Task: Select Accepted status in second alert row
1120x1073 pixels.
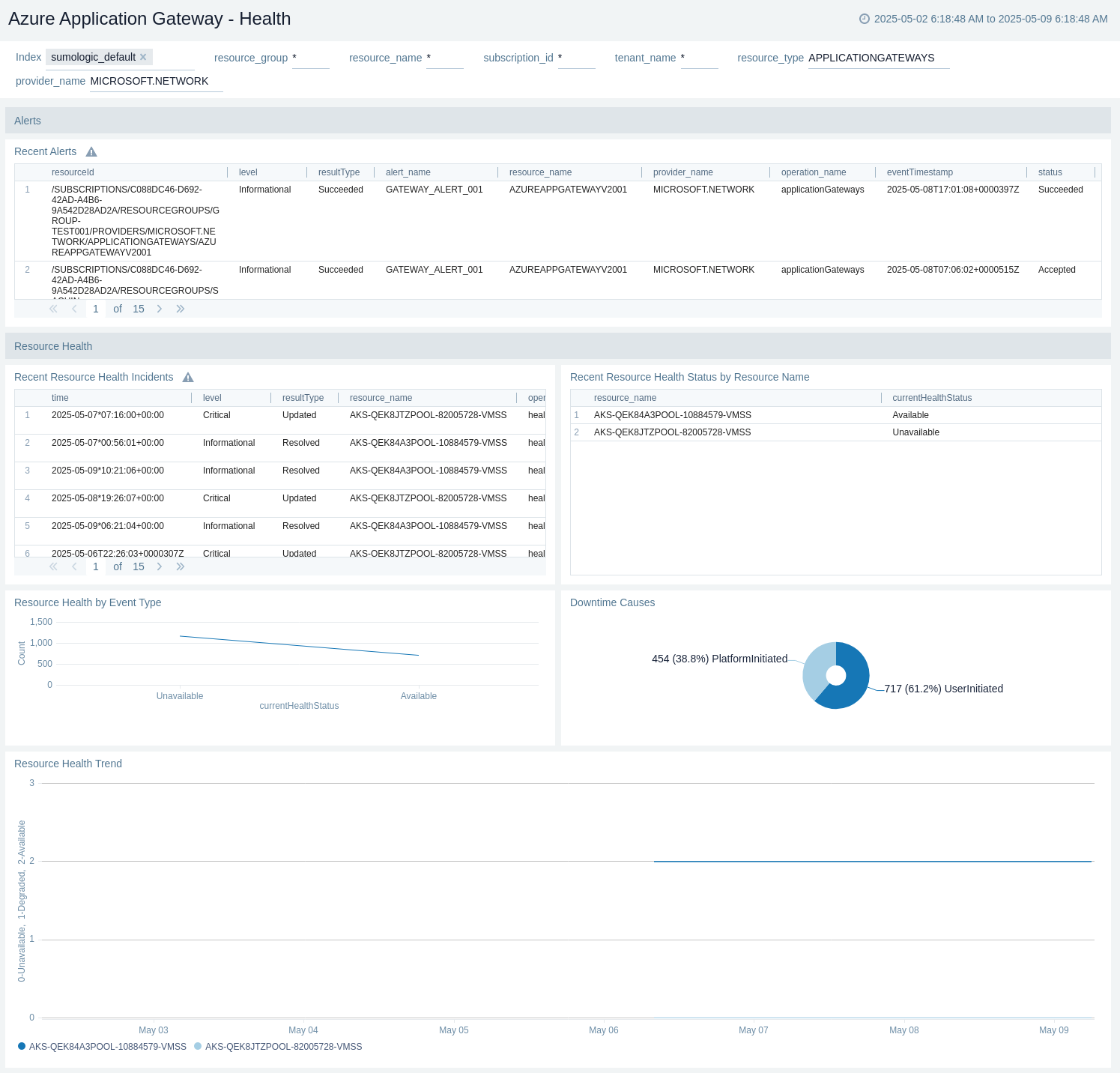Action: (1056, 270)
